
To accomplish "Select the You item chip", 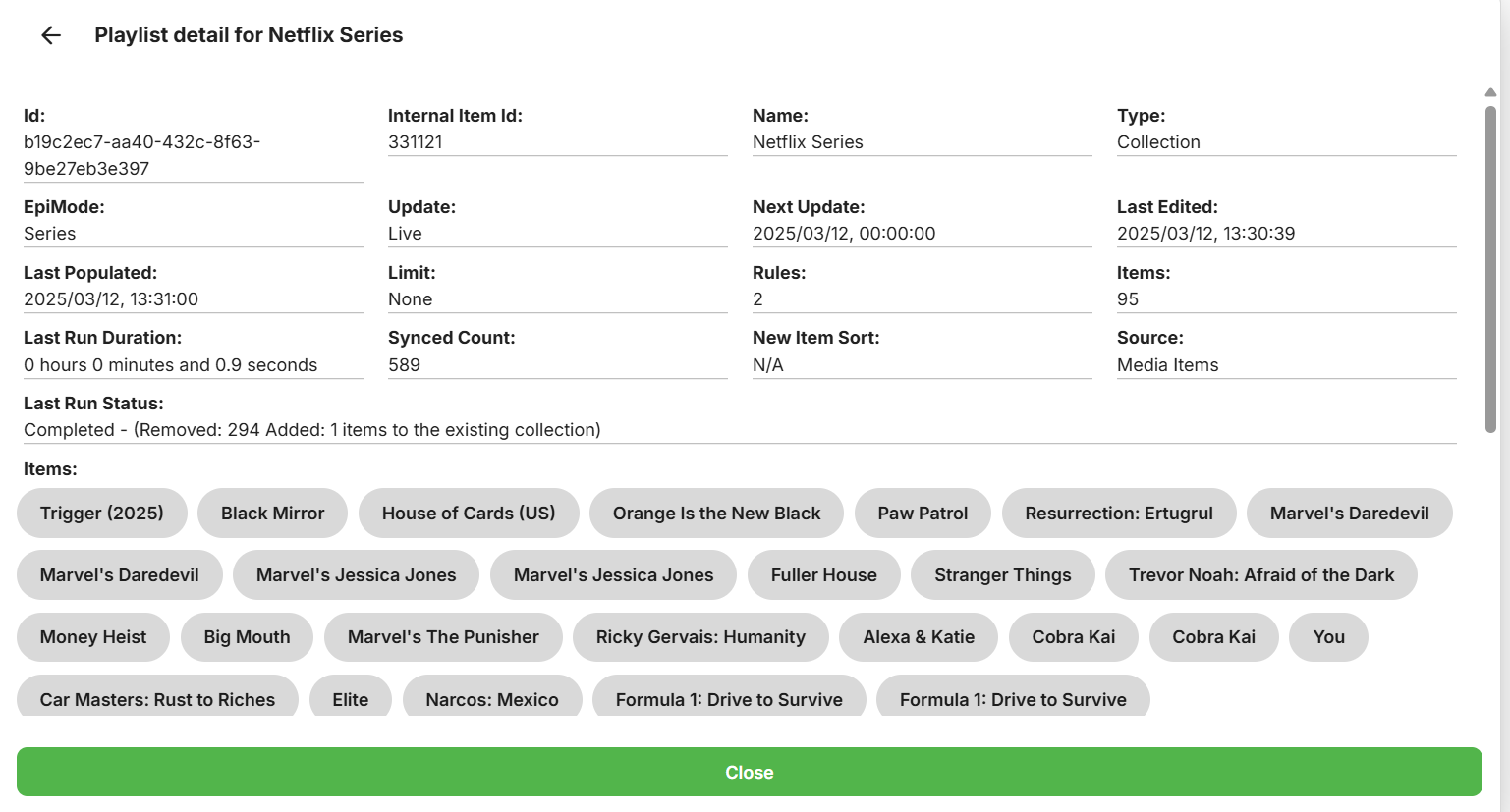I will 1328,637.
